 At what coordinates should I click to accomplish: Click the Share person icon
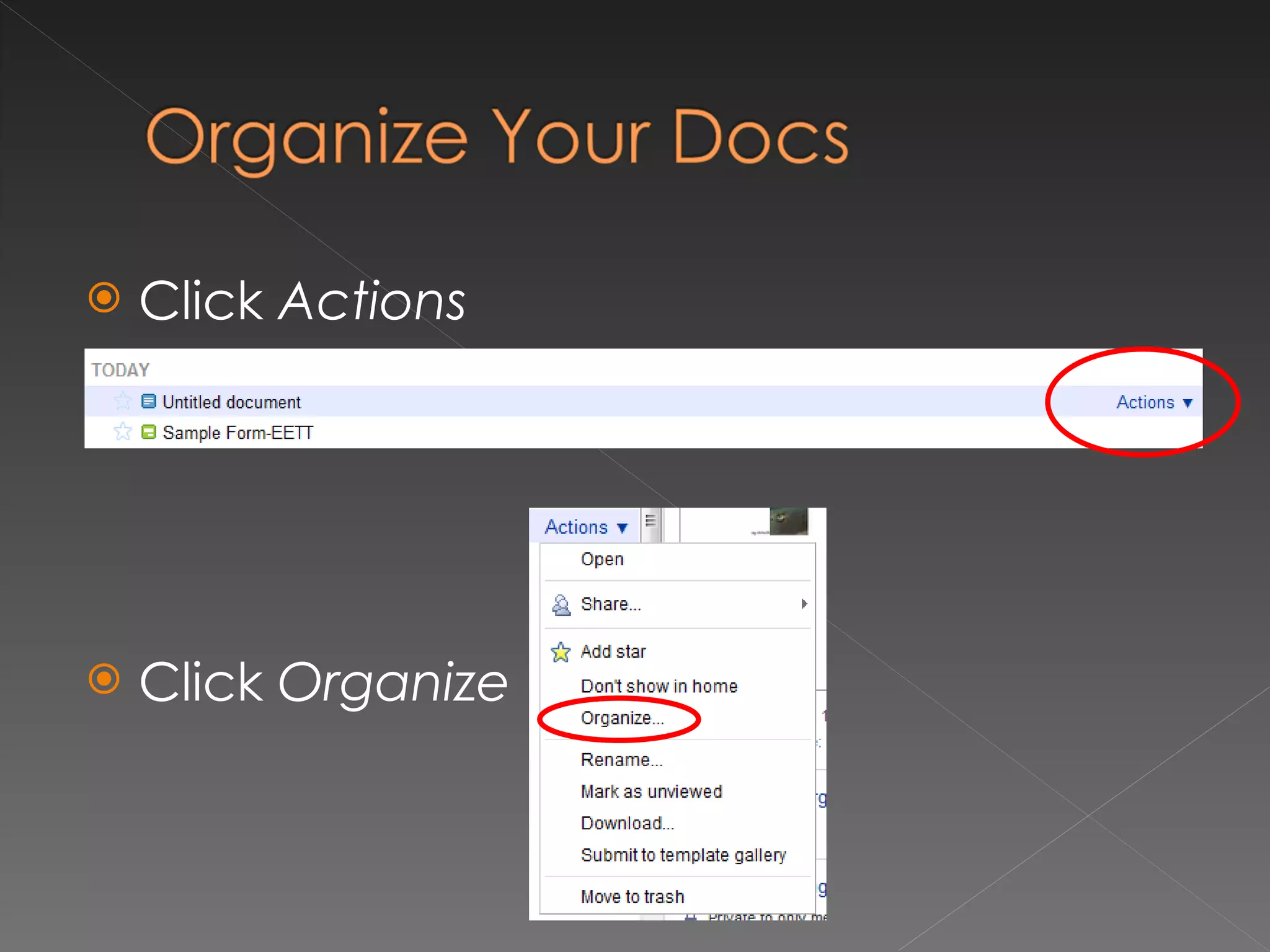click(x=561, y=604)
